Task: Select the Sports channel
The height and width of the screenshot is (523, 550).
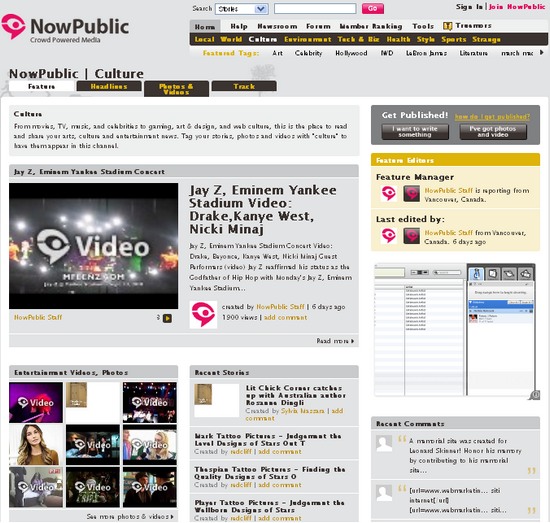Action: tap(454, 39)
